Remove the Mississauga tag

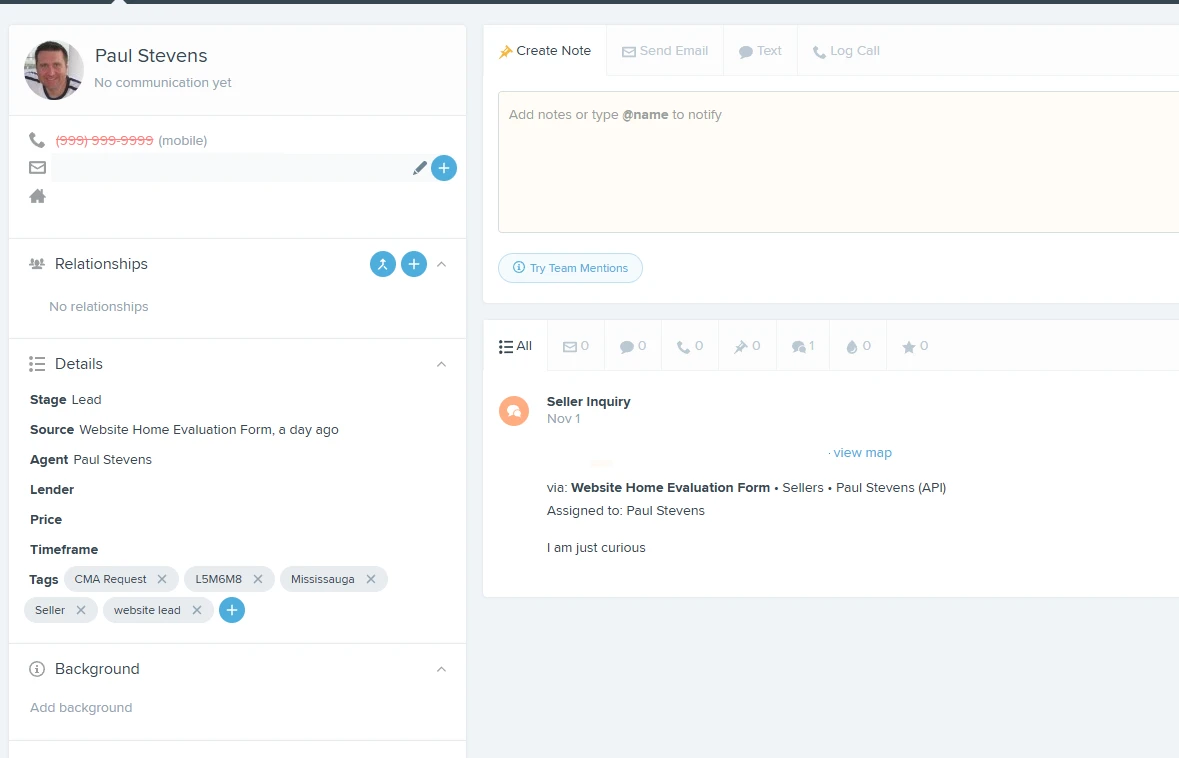[371, 579]
